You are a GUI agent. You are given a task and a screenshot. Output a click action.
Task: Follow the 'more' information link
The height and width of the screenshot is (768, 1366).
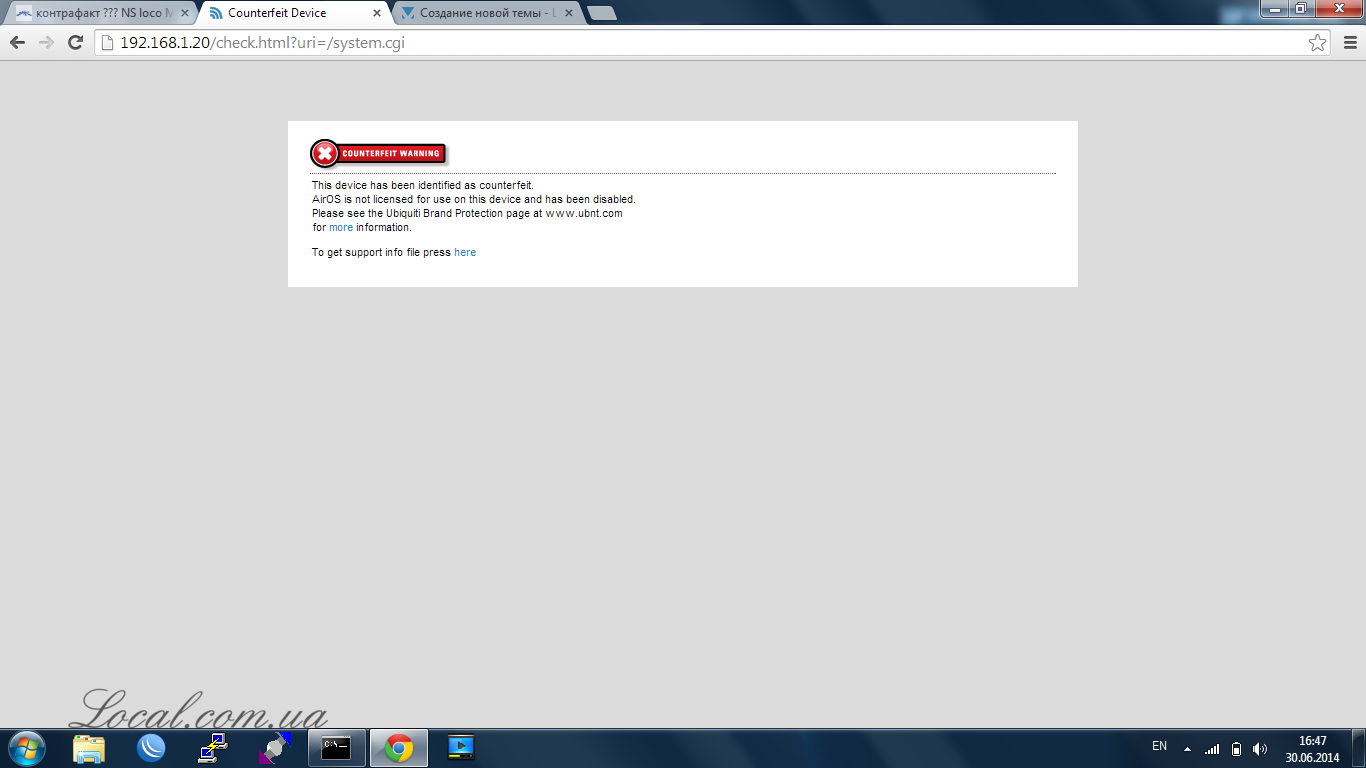[x=341, y=227]
